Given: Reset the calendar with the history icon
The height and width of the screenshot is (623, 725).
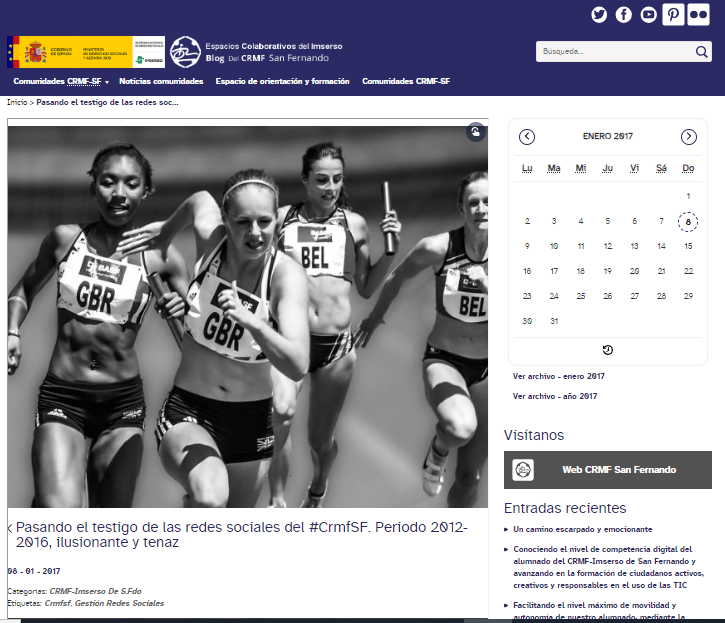Looking at the screenshot, I should 608,350.
